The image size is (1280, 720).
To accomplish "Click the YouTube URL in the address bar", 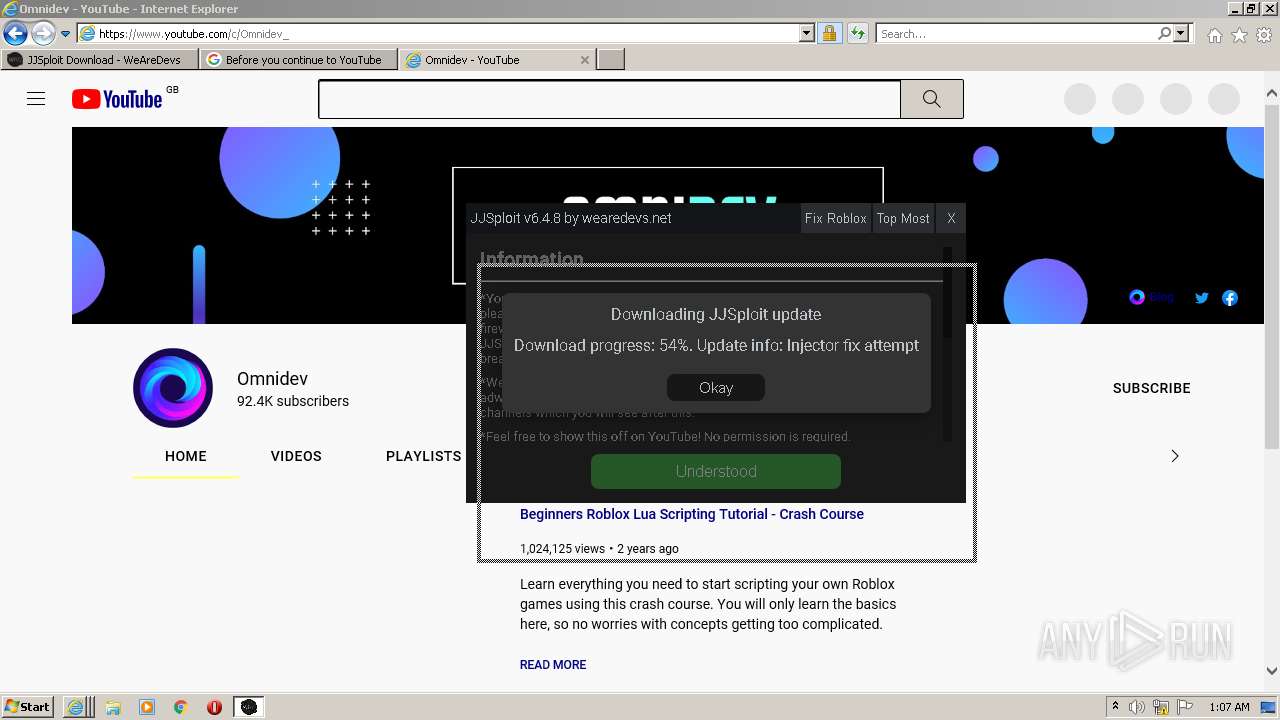I will click(x=194, y=34).
